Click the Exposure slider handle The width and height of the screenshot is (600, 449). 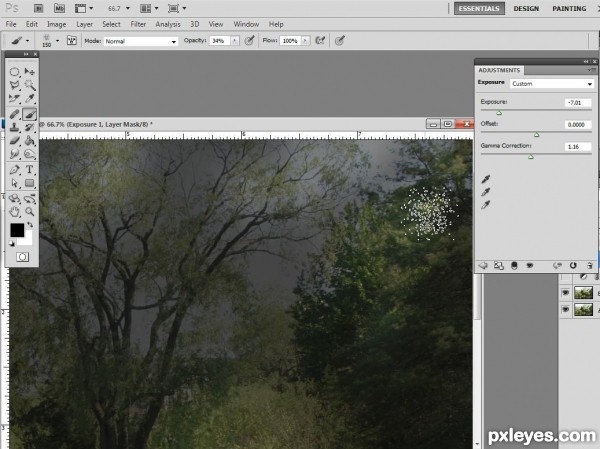tap(499, 113)
